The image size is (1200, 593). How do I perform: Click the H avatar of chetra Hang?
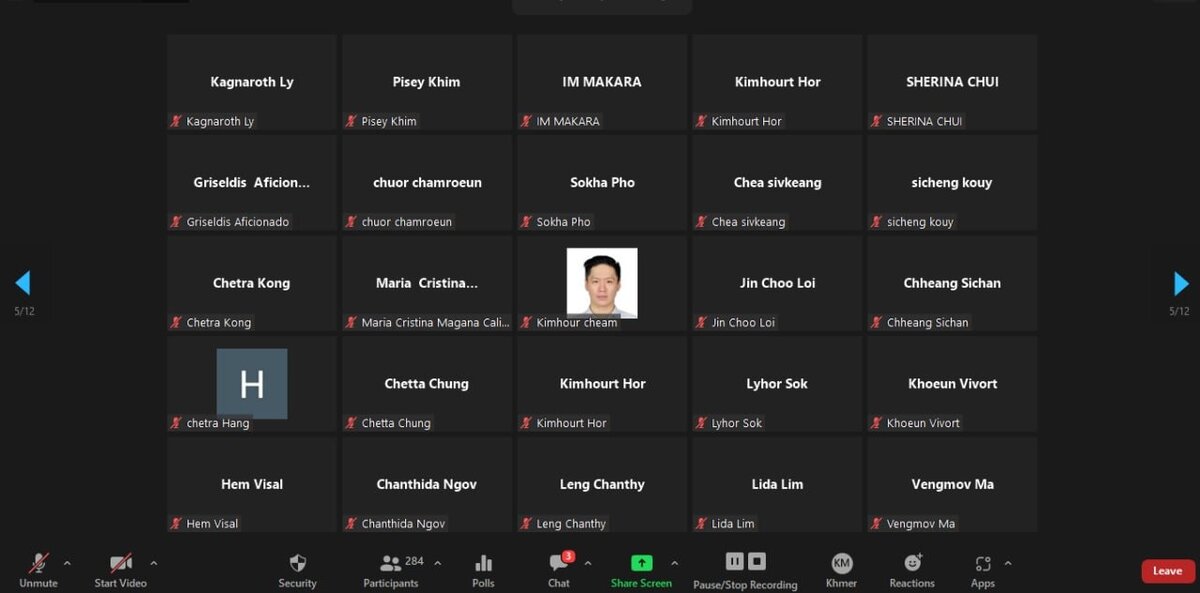[252, 384]
